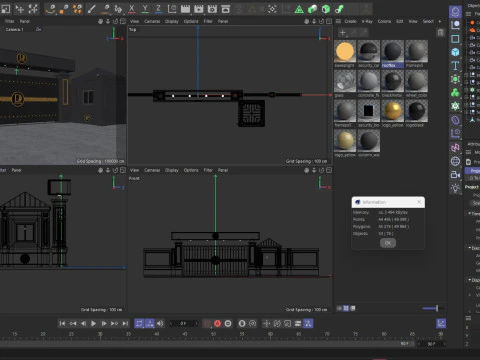Click OK in Information dialog
This screenshot has width=480, height=360.
click(388, 243)
